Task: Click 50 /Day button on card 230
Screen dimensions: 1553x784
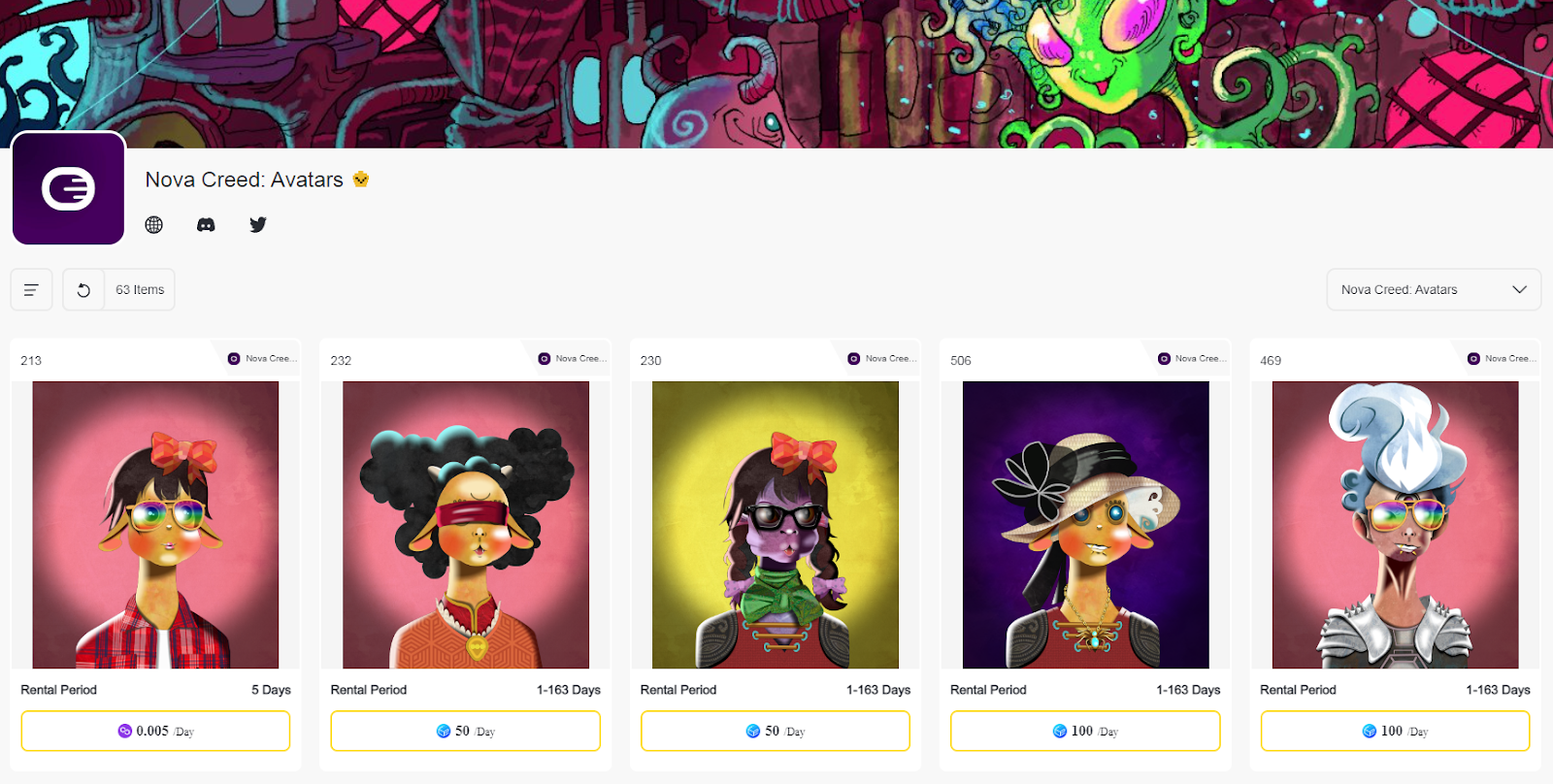Action: (776, 732)
